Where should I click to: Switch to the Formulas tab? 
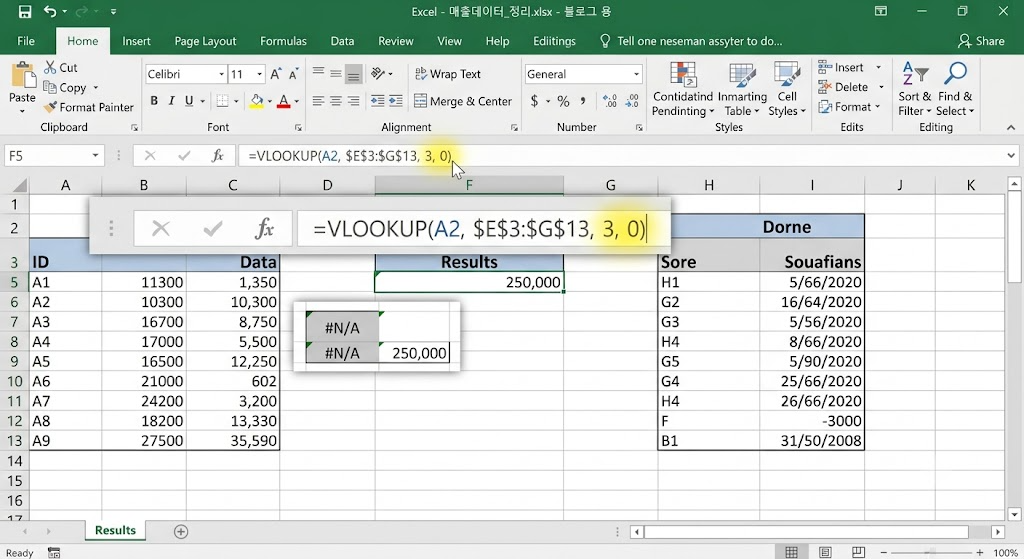coord(283,41)
